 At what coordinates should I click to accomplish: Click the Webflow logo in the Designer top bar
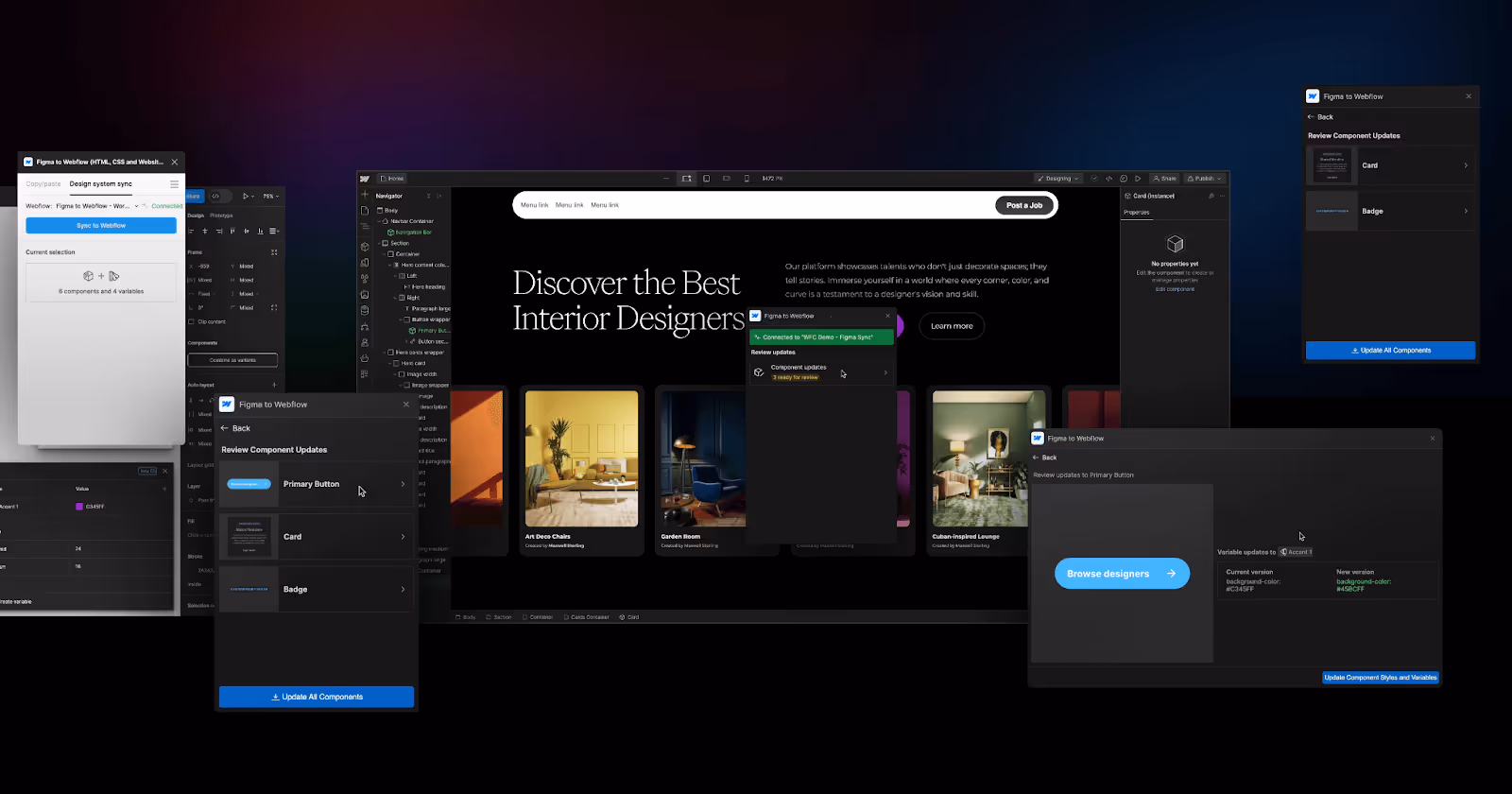(x=365, y=179)
